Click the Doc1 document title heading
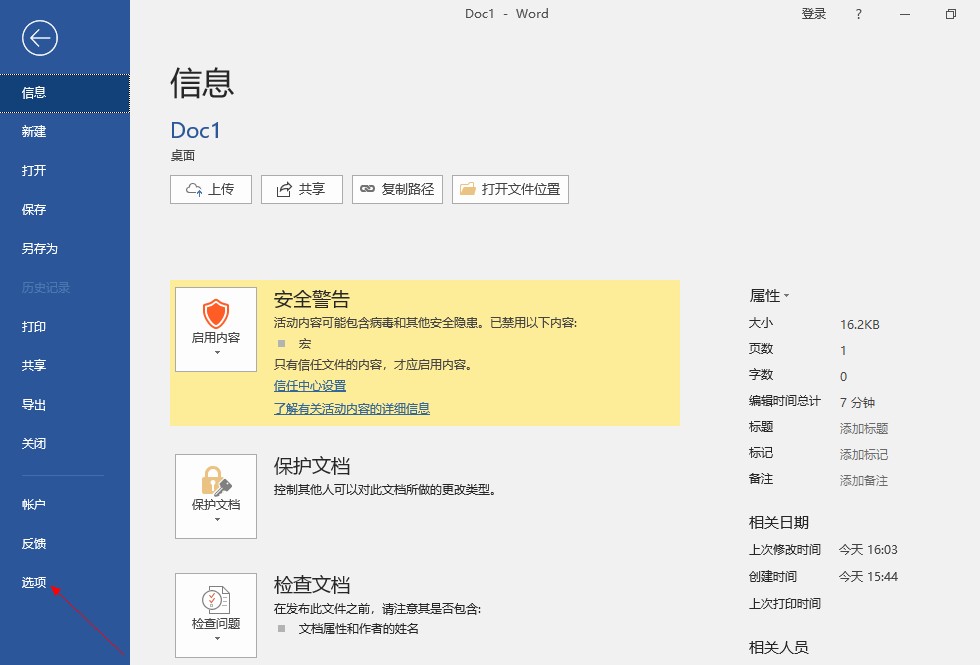 coord(195,131)
